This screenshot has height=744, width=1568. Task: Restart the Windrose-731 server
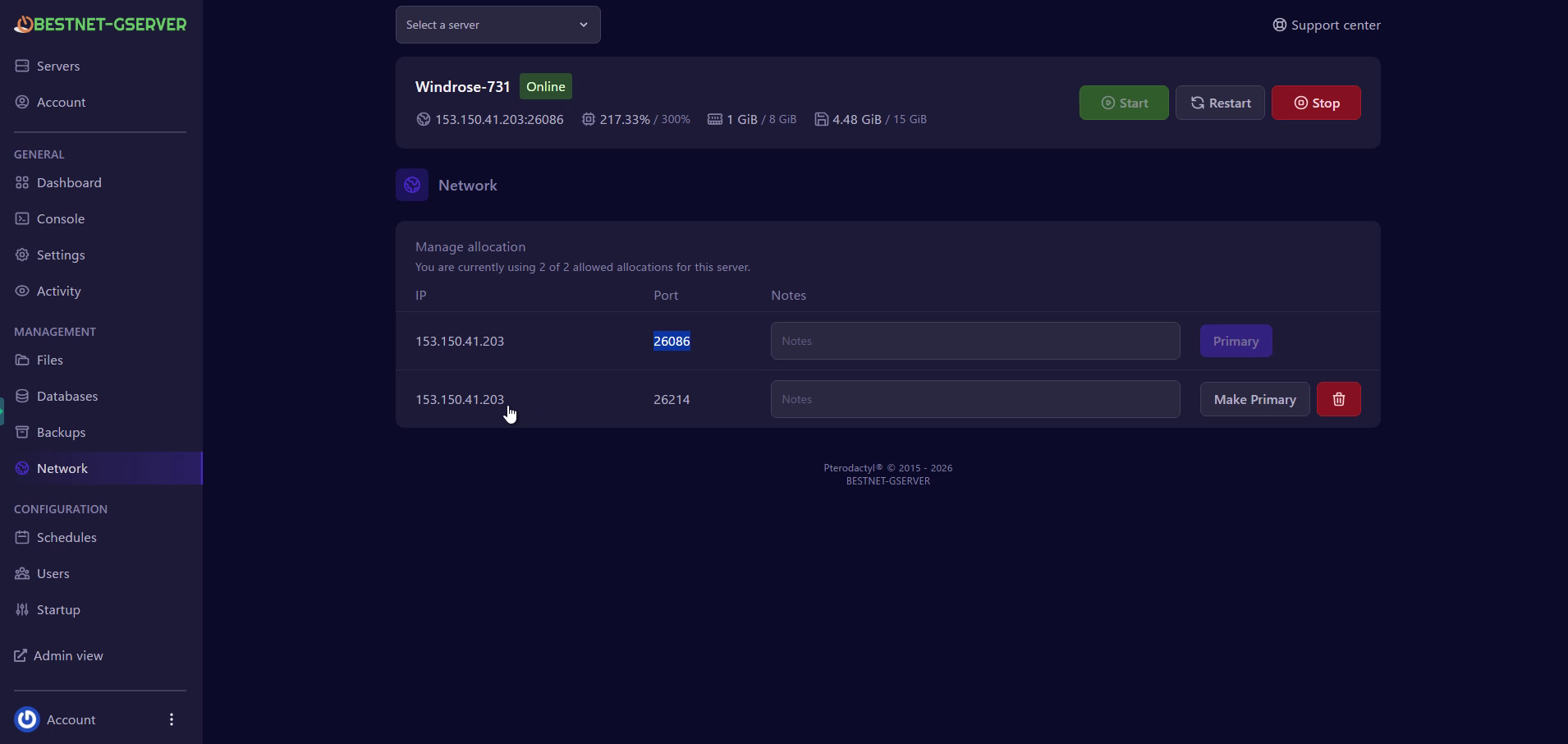click(1220, 103)
